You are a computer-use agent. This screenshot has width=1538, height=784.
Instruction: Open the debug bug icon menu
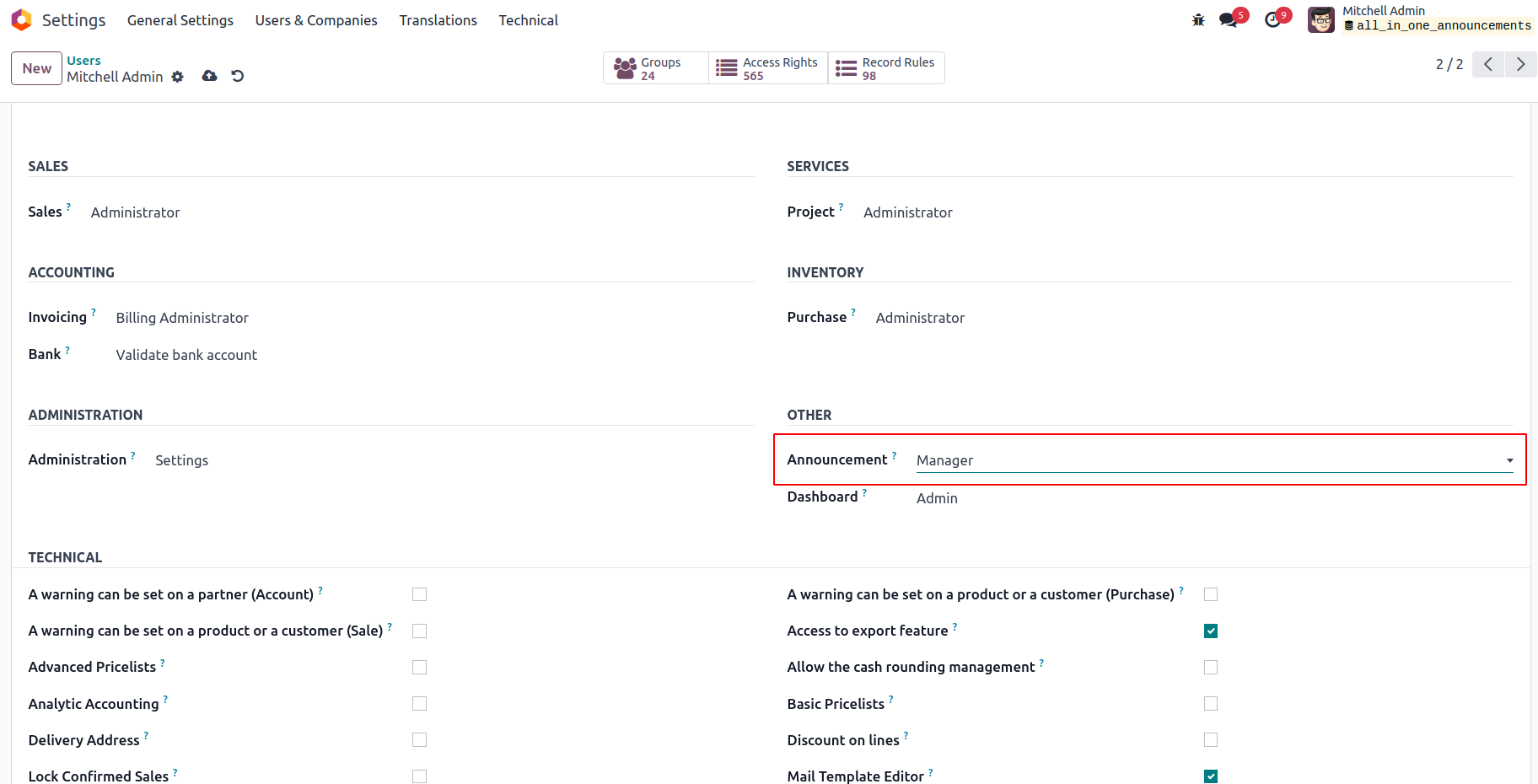[1198, 20]
